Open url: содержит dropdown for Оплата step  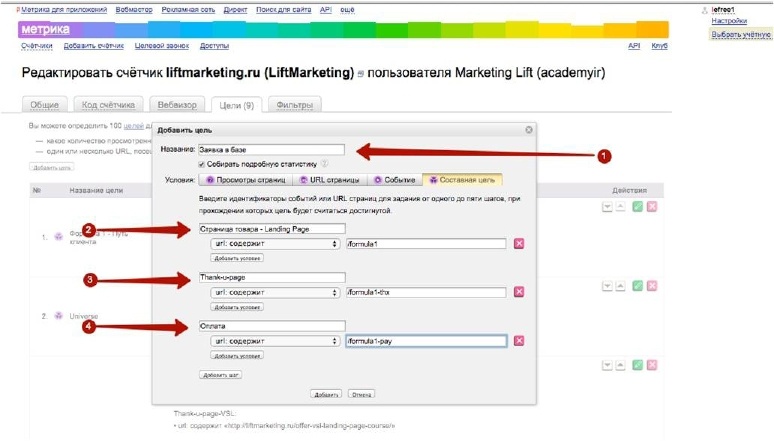click(274, 341)
